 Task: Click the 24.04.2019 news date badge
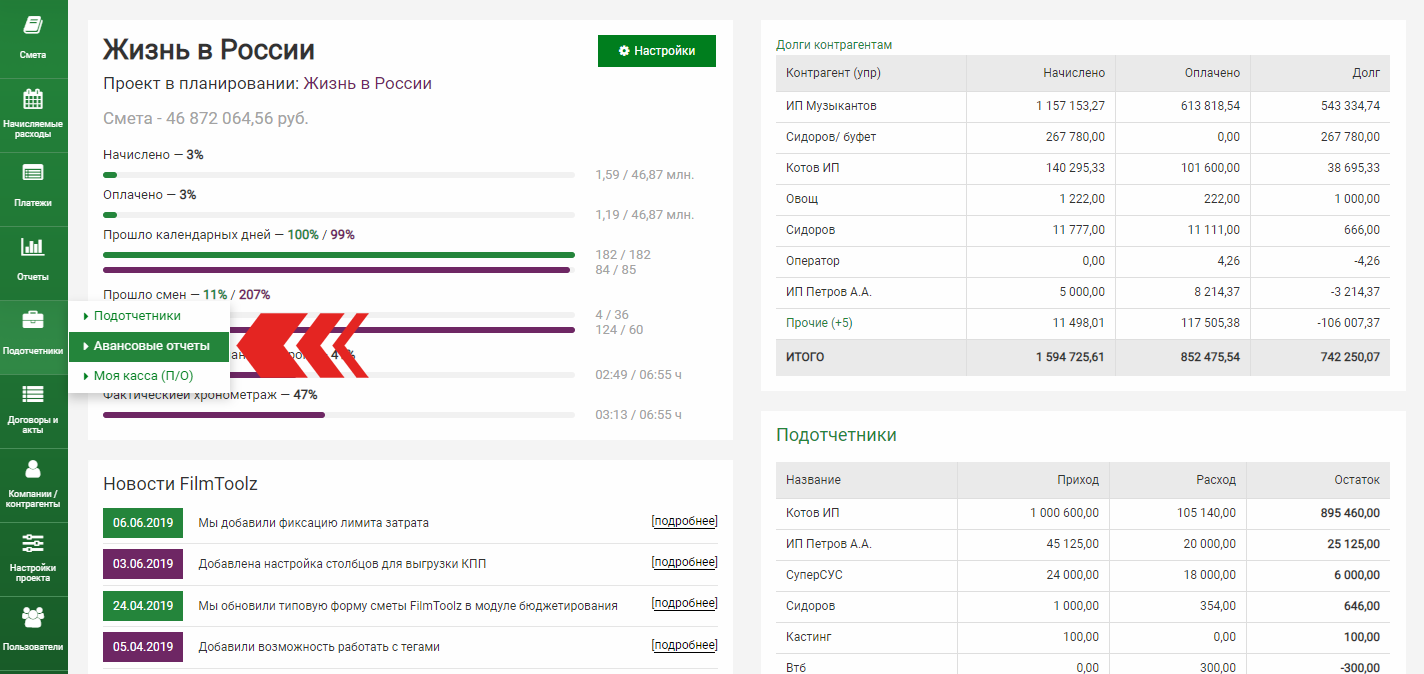[143, 605]
